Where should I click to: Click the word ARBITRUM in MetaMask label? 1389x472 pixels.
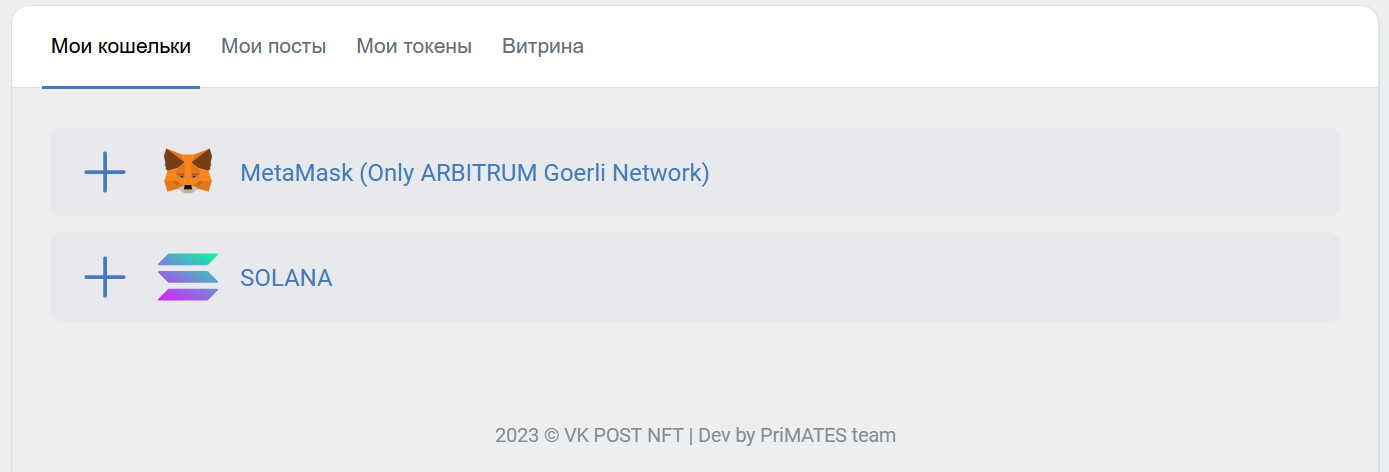pyautogui.click(x=479, y=173)
